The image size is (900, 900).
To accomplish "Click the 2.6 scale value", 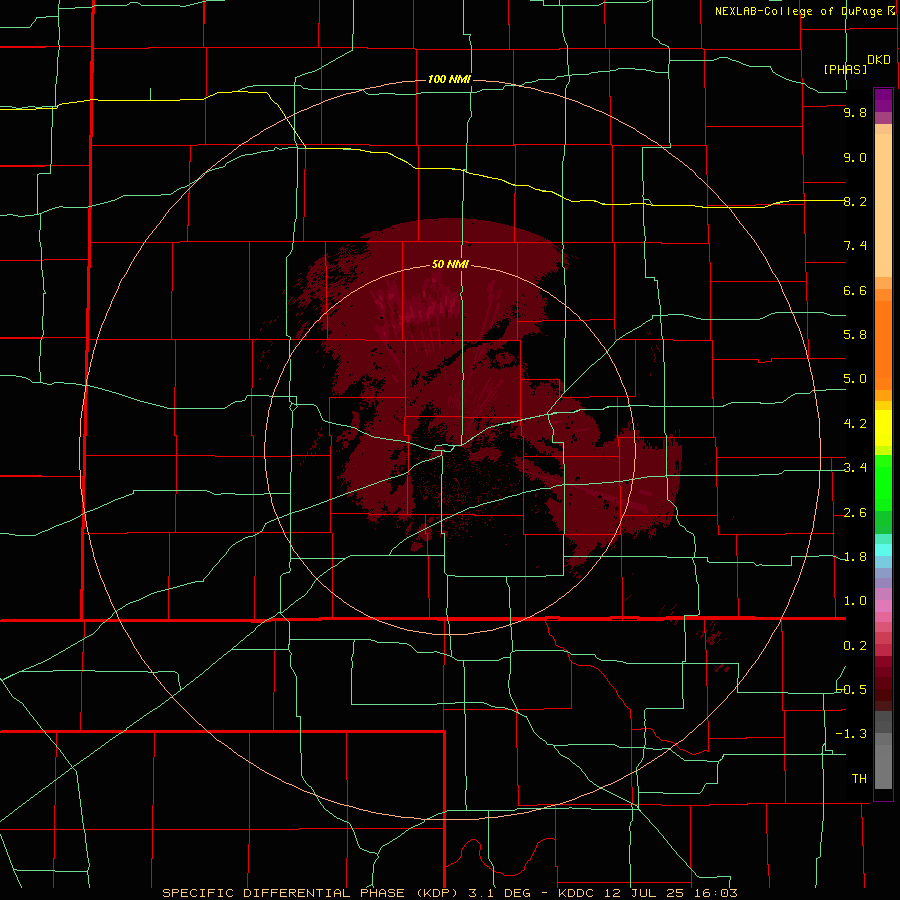I will click(x=855, y=513).
